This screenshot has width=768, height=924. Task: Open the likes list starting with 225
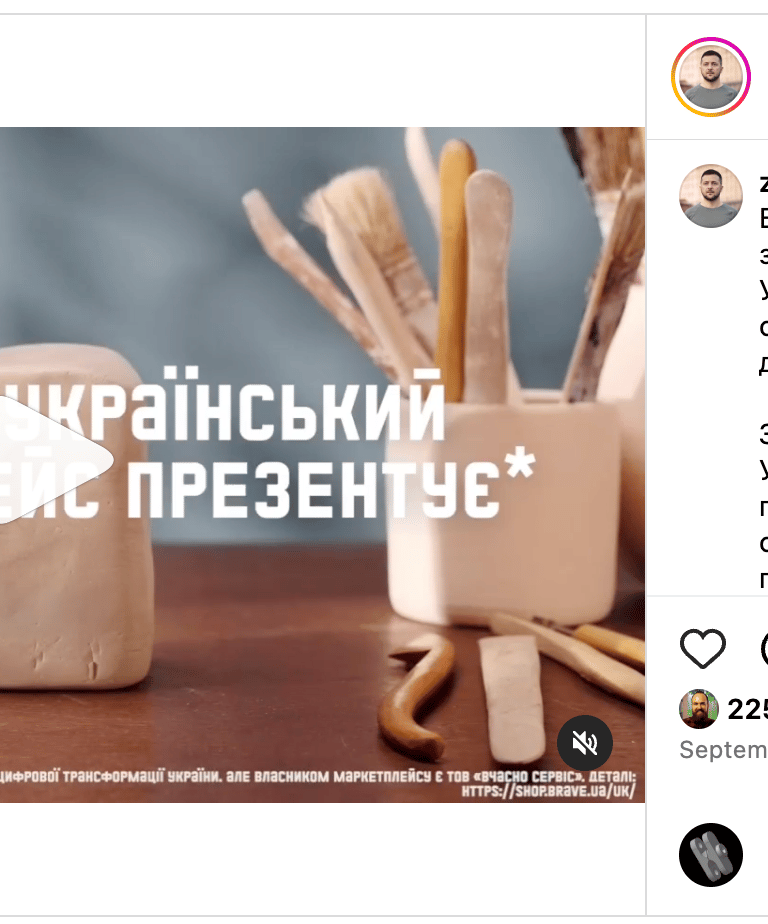coord(747,710)
